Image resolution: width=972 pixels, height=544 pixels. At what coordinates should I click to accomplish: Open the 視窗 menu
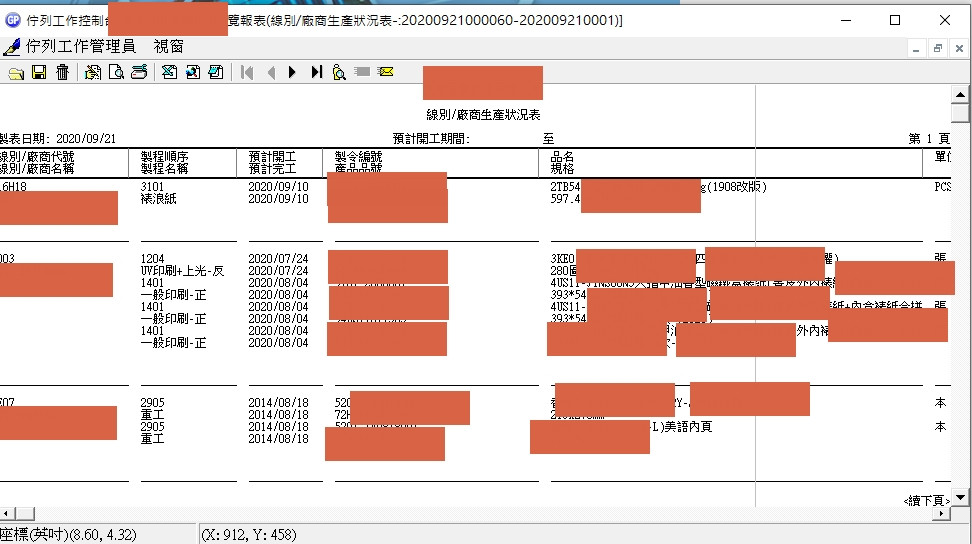pos(169,46)
